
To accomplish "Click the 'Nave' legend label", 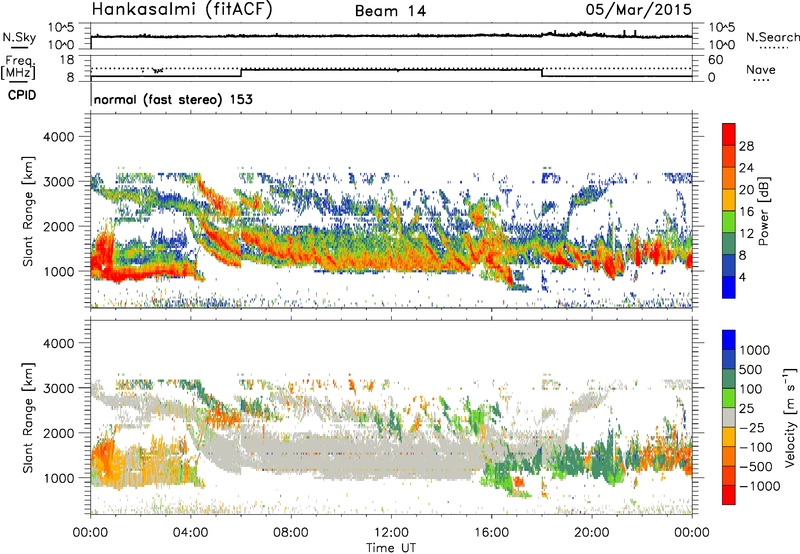I will point(761,69).
